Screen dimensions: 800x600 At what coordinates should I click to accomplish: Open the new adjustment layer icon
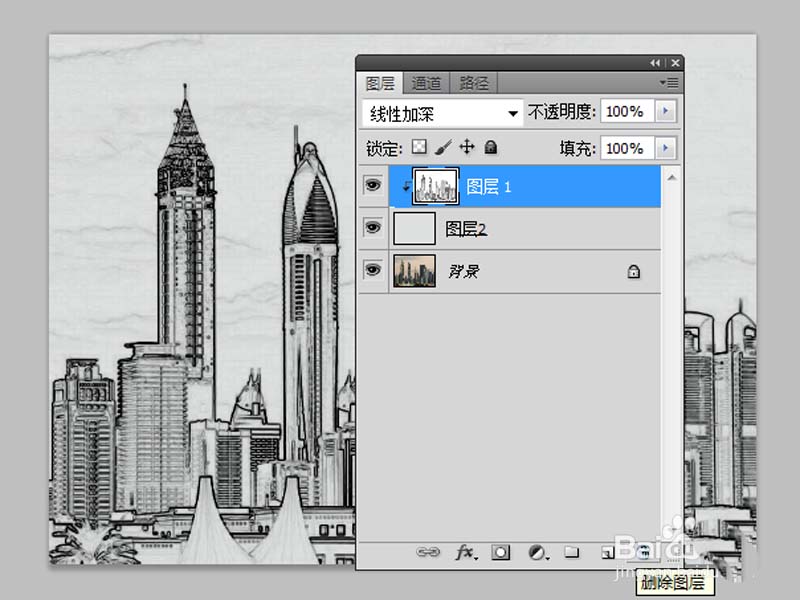coord(539,551)
